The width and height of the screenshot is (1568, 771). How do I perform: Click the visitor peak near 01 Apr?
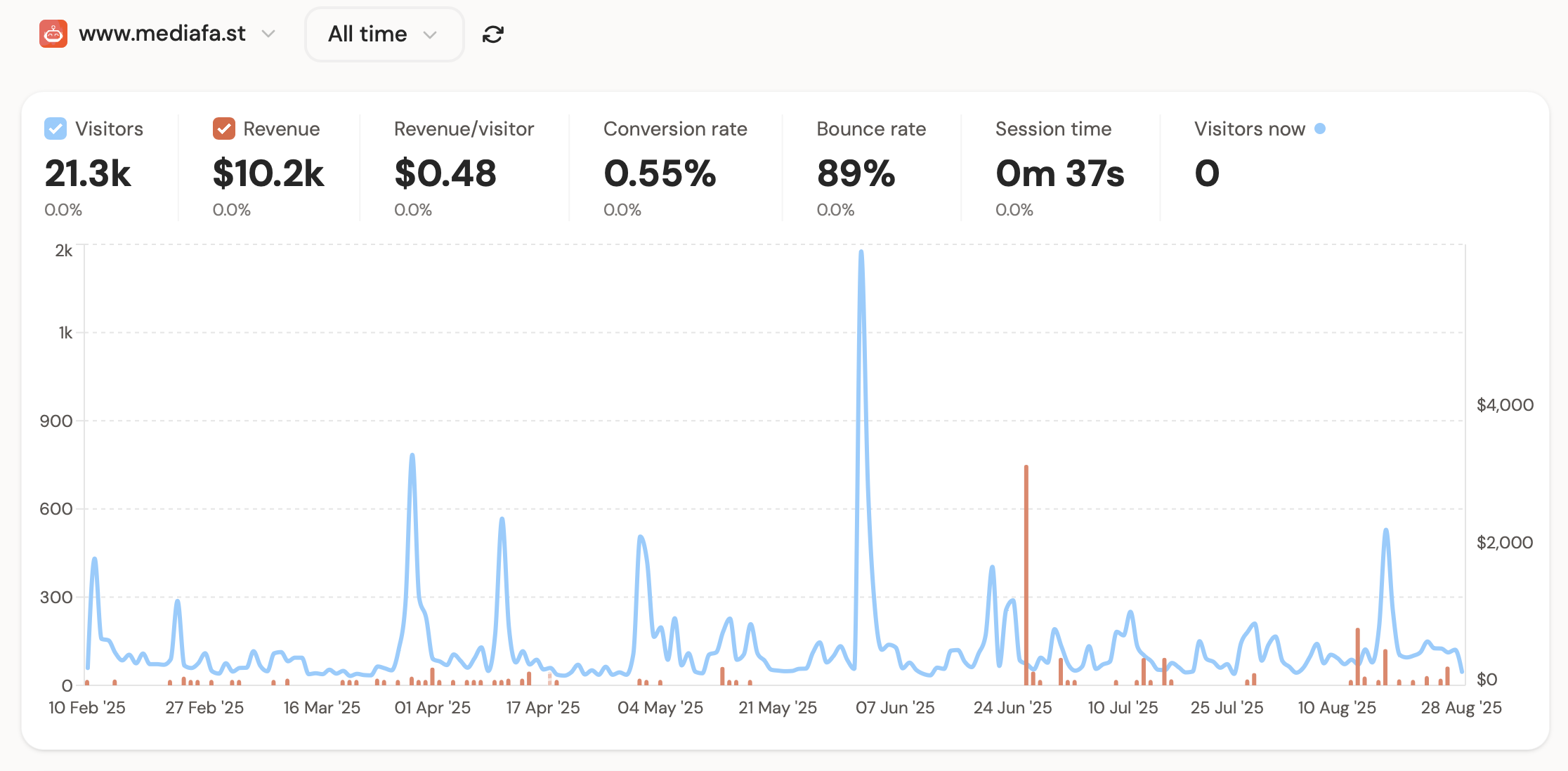[x=412, y=456]
